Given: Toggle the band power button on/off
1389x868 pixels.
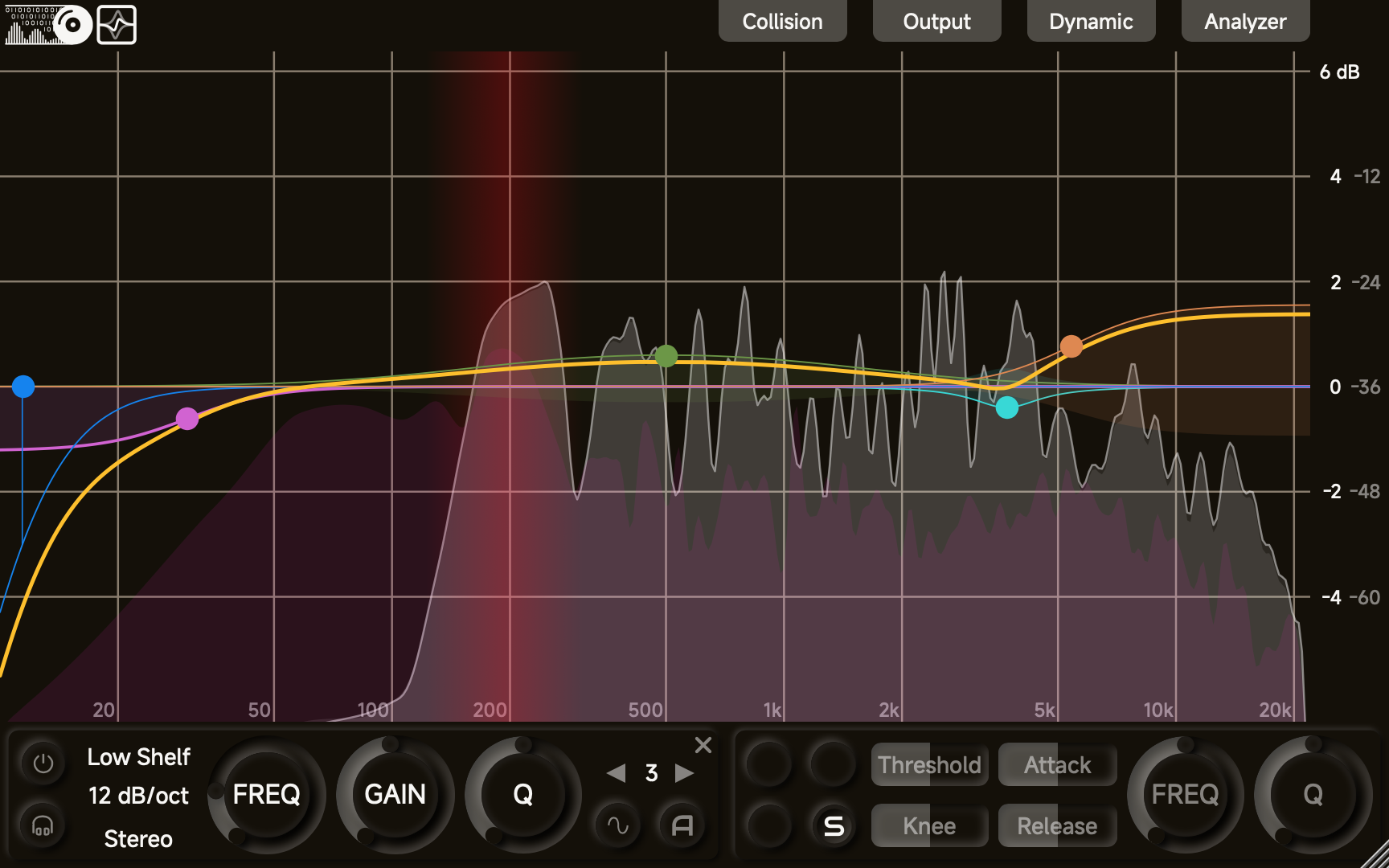Looking at the screenshot, I should coord(42,764).
